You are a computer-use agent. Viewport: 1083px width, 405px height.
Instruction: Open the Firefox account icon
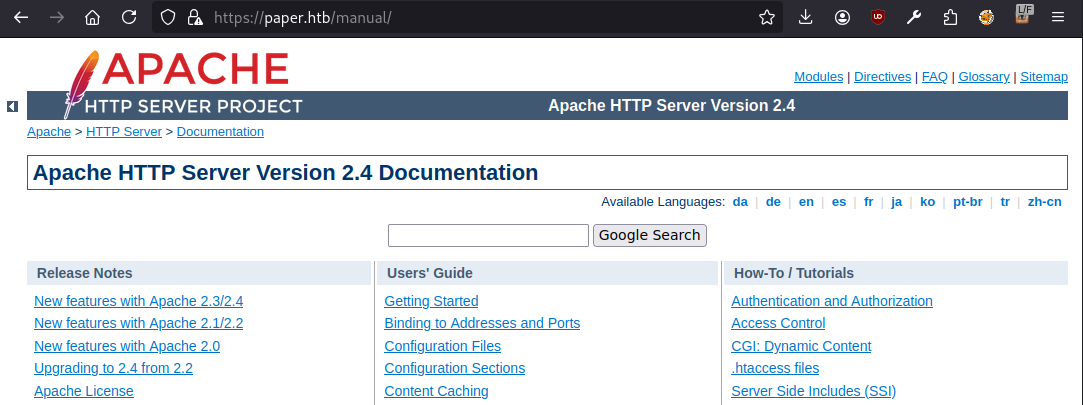(x=843, y=17)
